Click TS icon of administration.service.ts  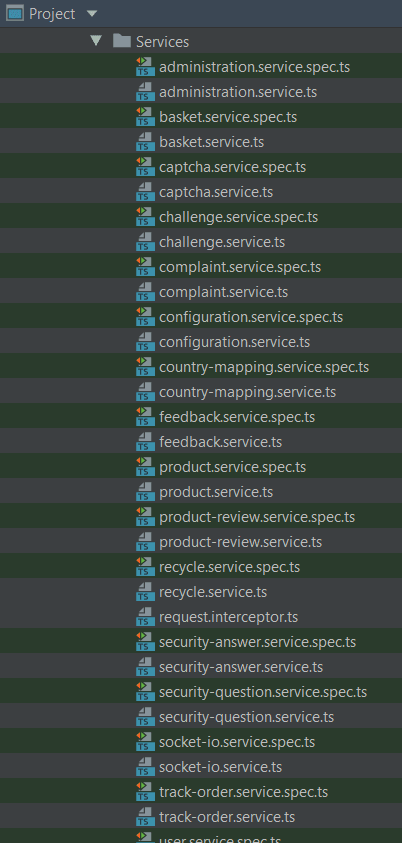click(x=143, y=92)
